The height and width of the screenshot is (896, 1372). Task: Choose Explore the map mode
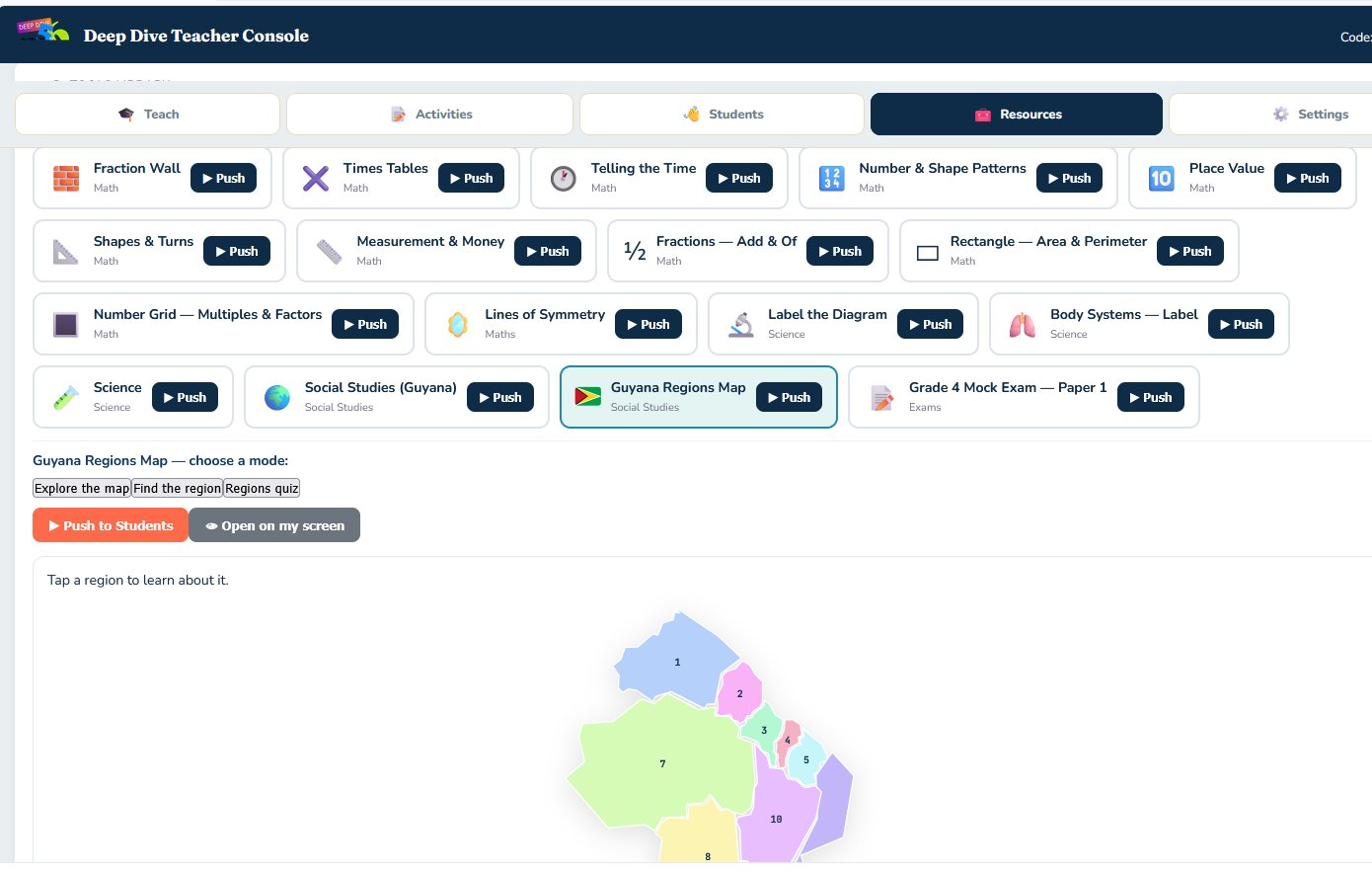point(82,488)
